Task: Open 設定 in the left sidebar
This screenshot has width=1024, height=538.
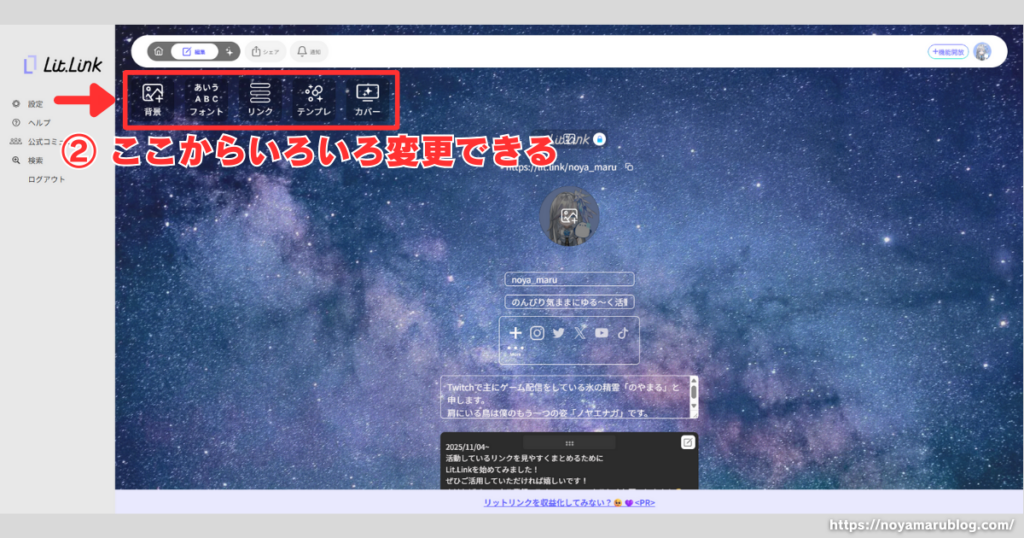Action: 35,104
